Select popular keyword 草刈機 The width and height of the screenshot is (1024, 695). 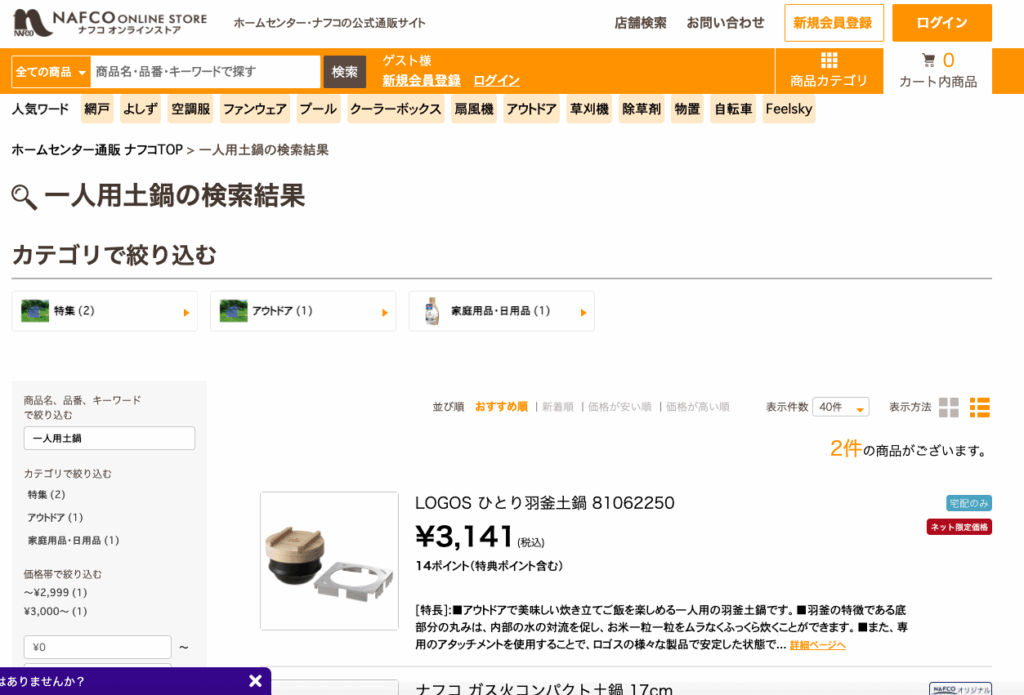click(x=589, y=109)
